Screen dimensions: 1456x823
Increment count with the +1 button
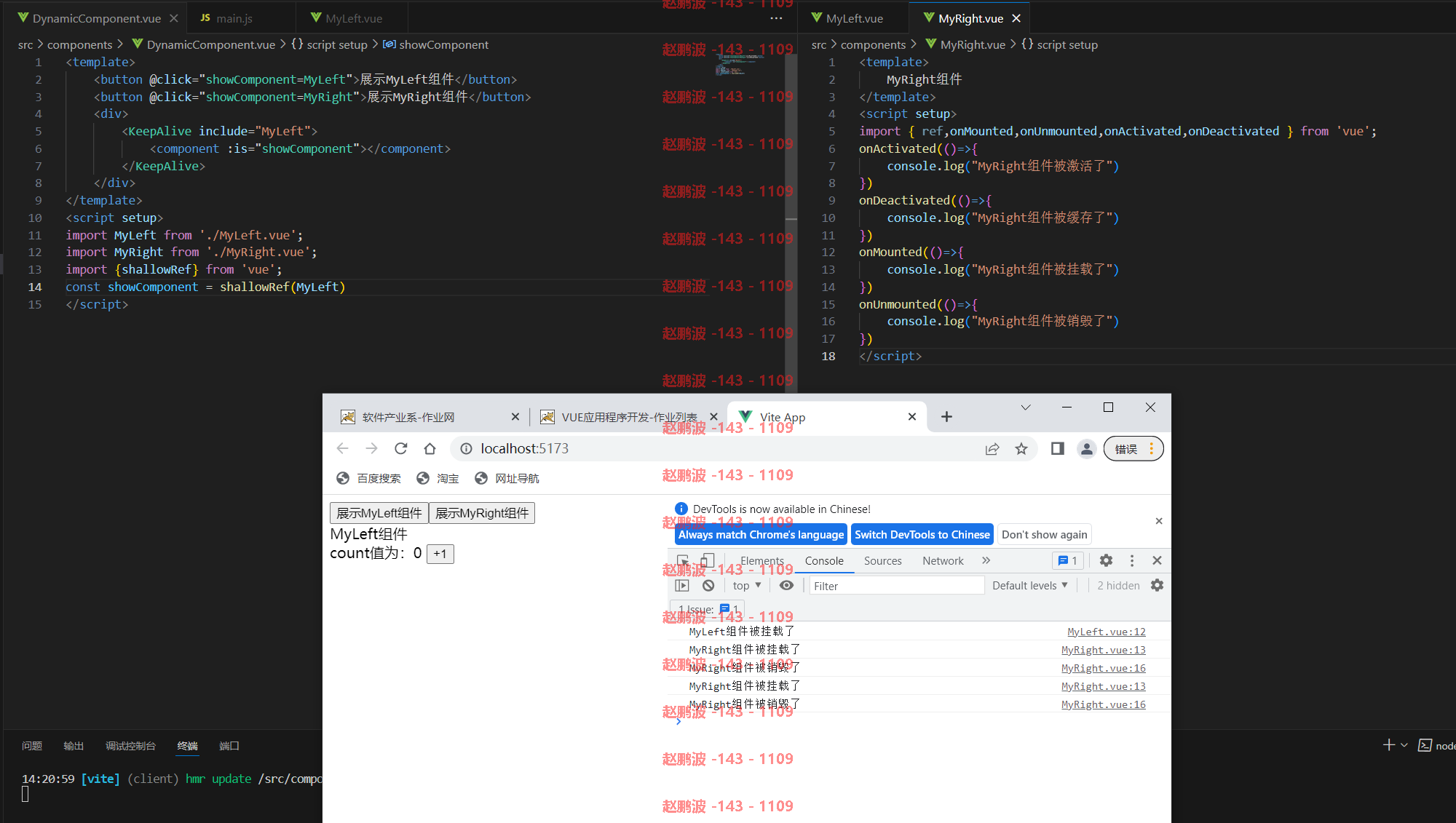pyautogui.click(x=440, y=554)
